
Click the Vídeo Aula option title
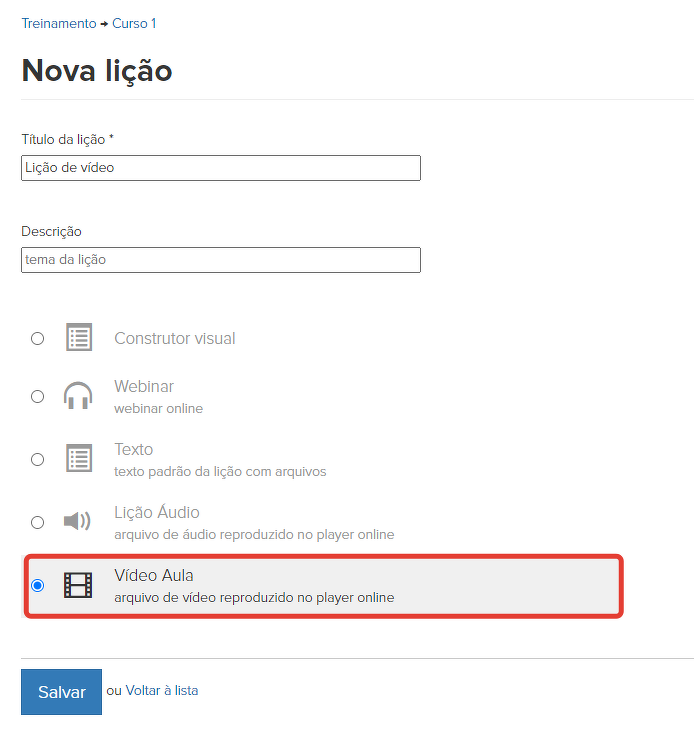(x=154, y=575)
